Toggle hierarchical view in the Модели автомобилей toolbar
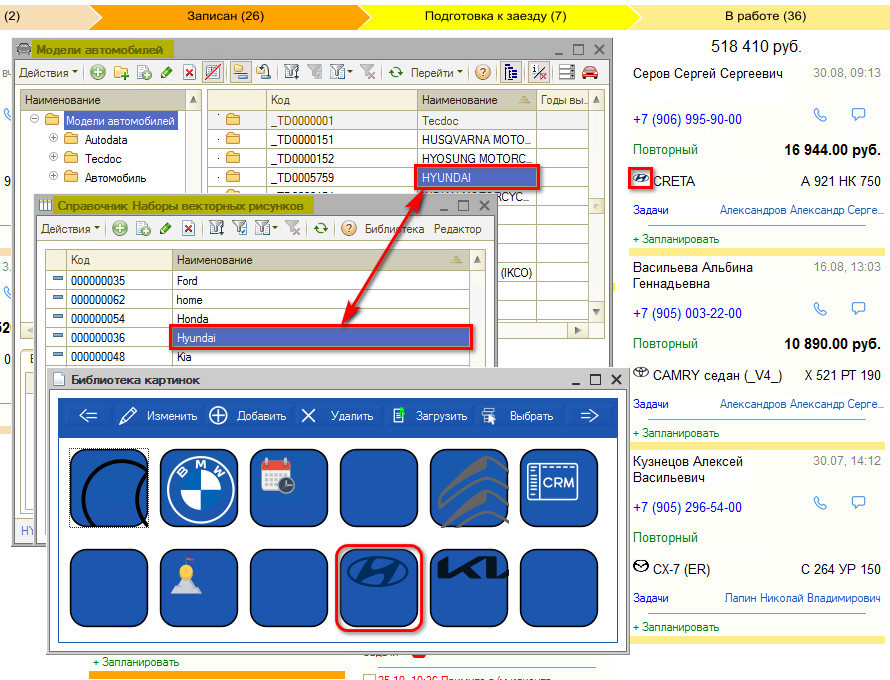This screenshot has width=890, height=680. (x=511, y=72)
